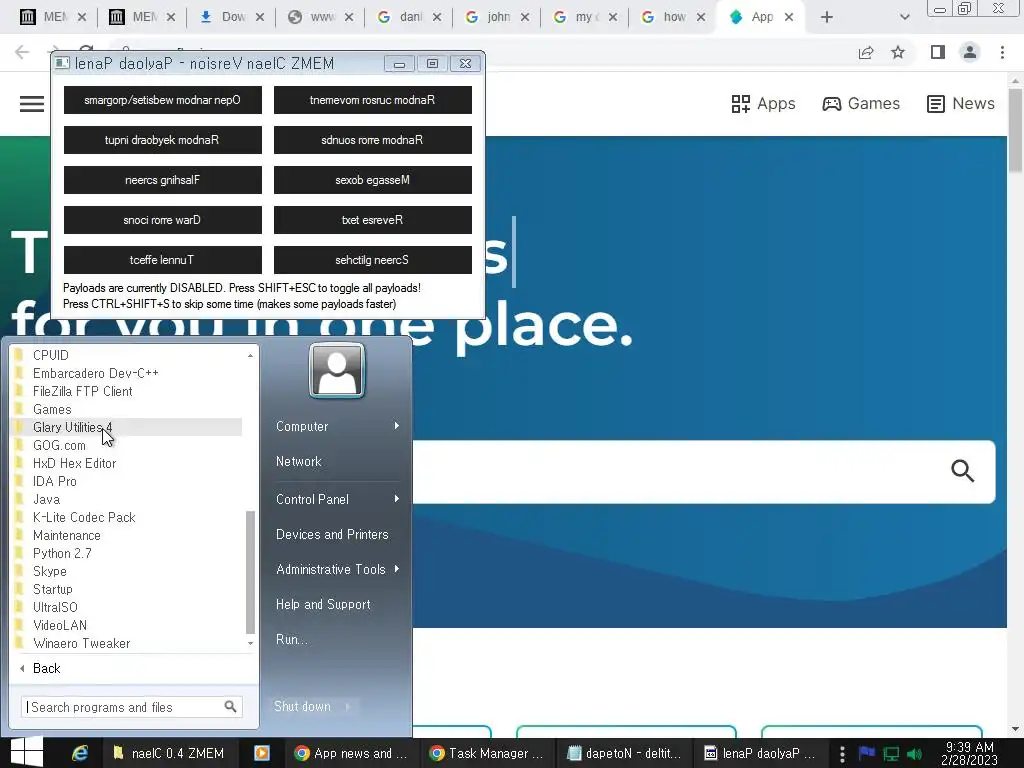
Task: Switch to 'App news and' Chrome taskbar item
Action: pyautogui.click(x=351, y=753)
